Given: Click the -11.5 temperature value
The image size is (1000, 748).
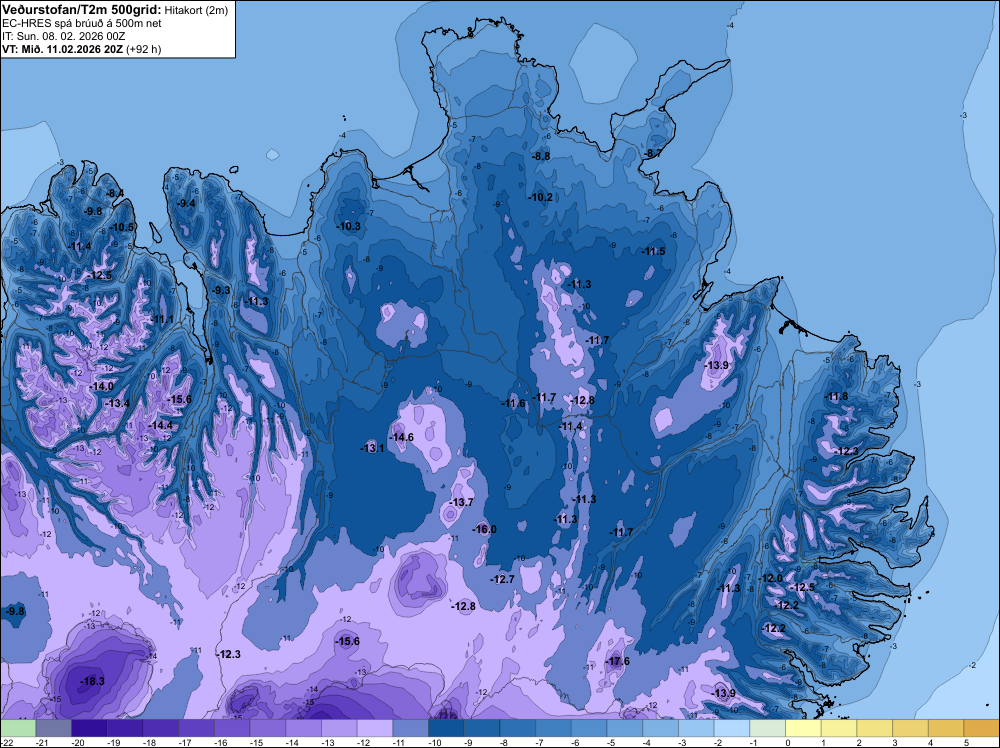Looking at the screenshot, I should 653,251.
